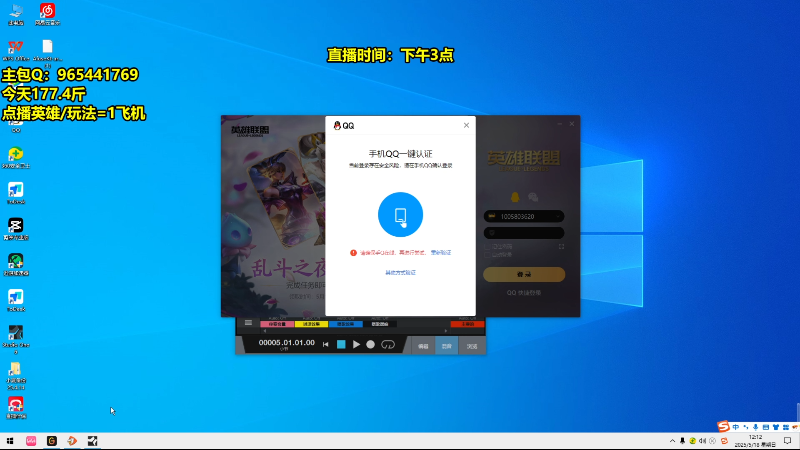This screenshot has height=450, width=800.
Task: Click the orange app icon in taskbar
Action: (x=72, y=441)
